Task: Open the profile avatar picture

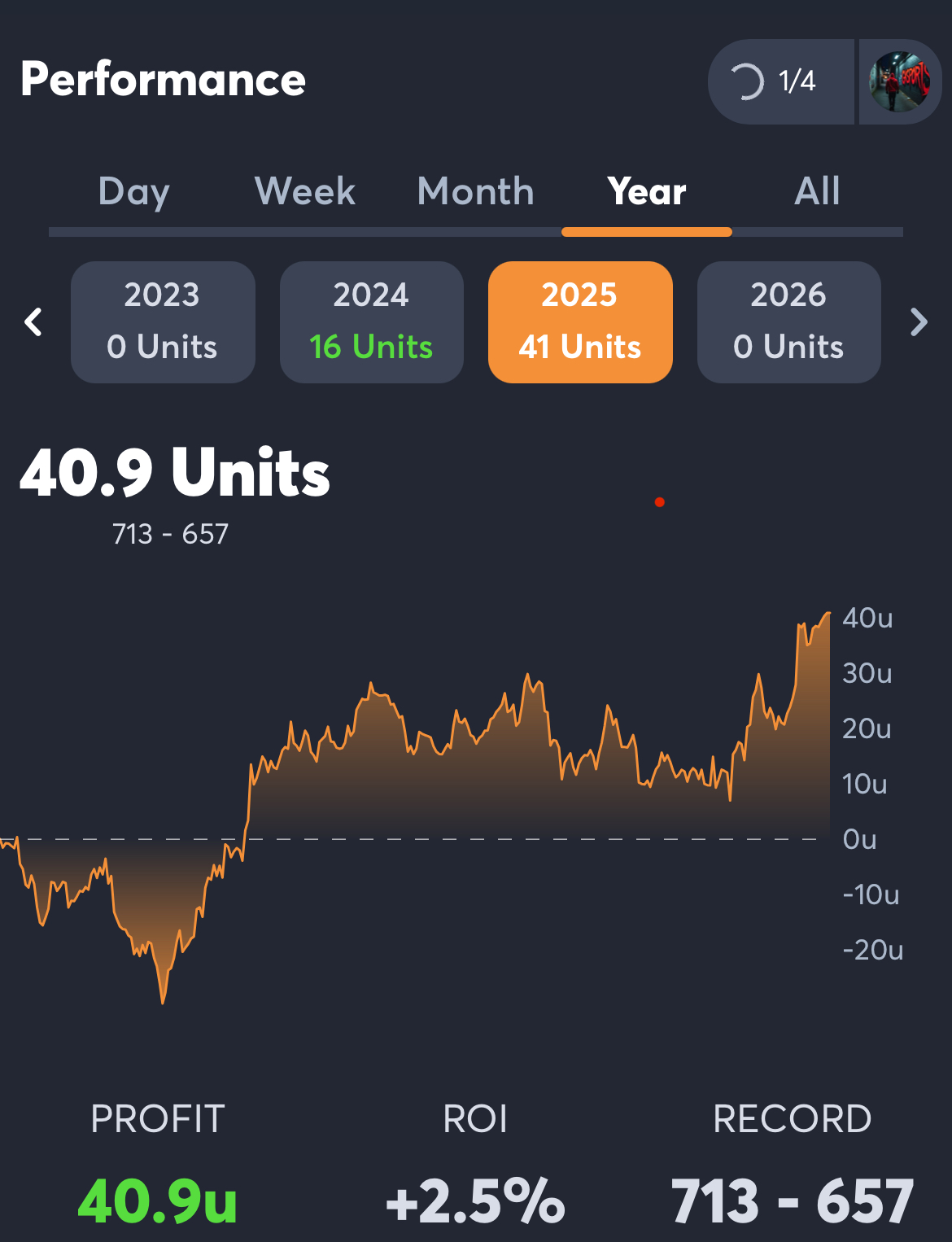Action: pyautogui.click(x=899, y=81)
